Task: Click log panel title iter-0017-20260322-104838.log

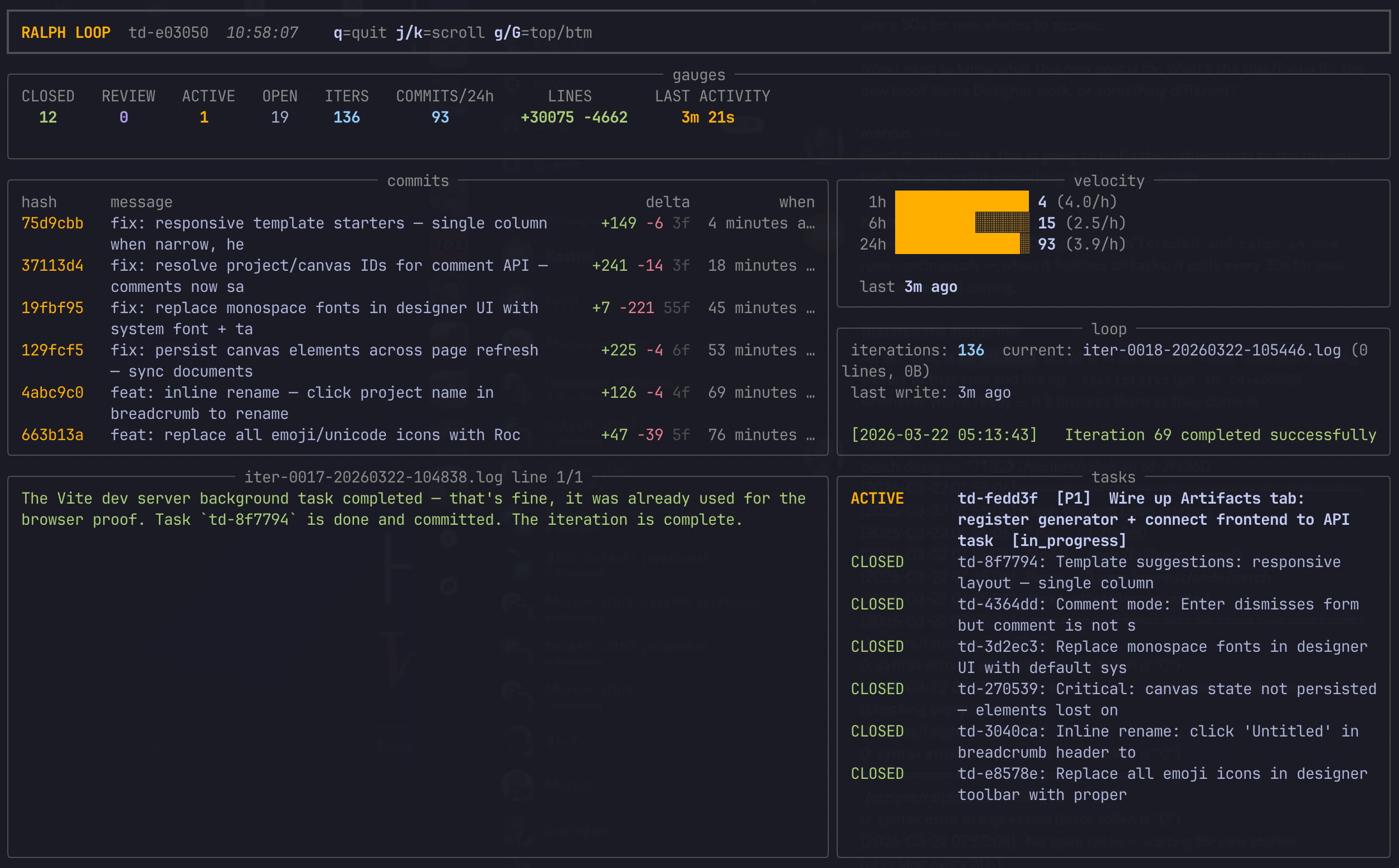Action: 373,477
